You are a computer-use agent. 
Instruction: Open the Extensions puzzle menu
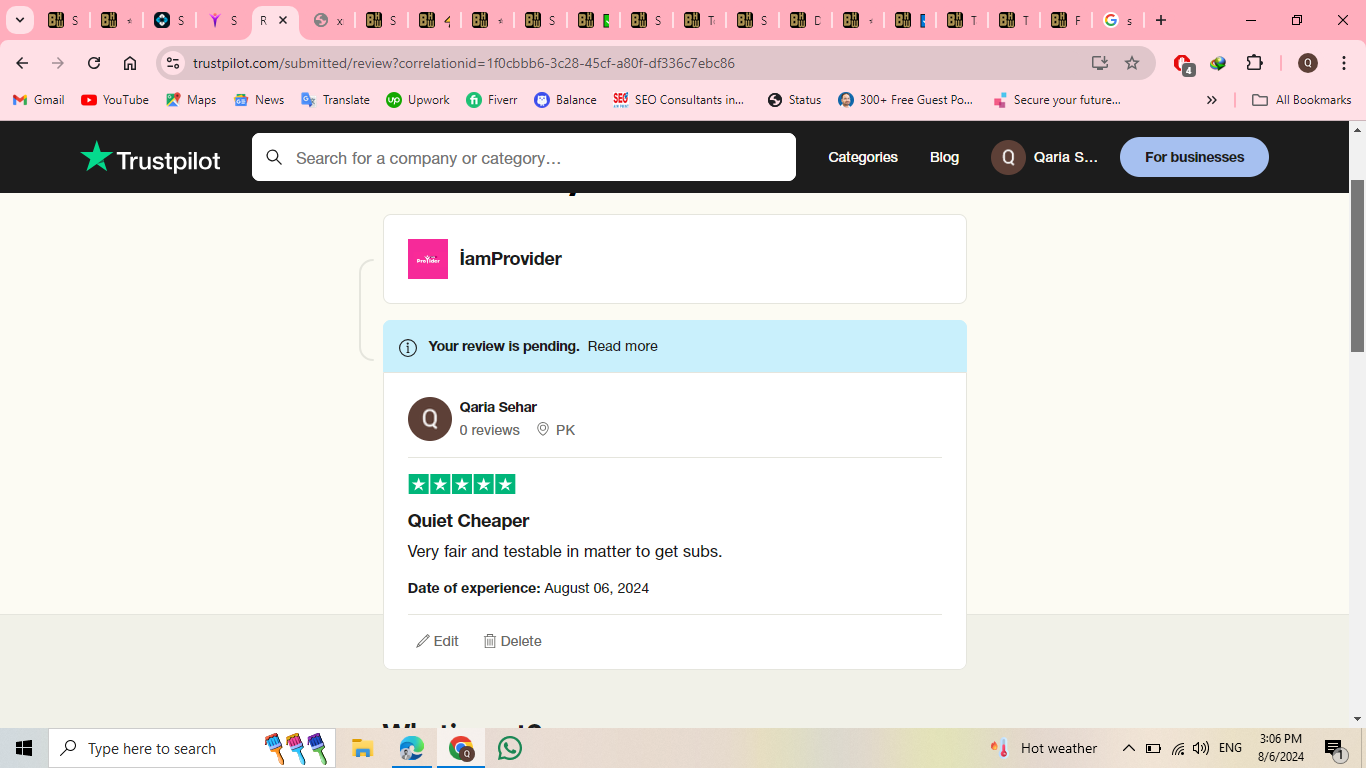click(x=1255, y=63)
